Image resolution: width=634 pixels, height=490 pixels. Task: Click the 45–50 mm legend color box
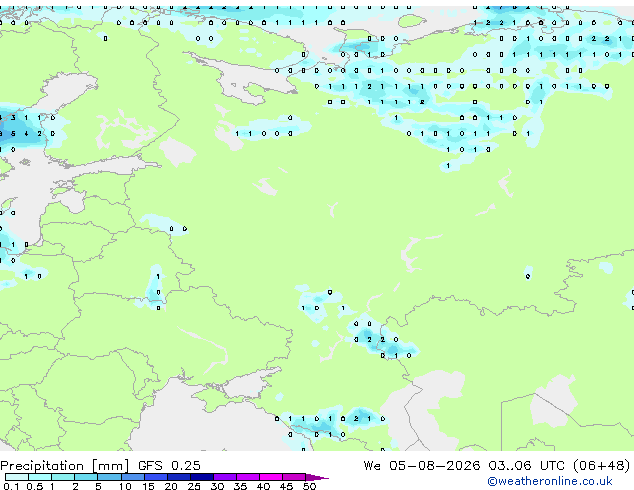[294, 477]
